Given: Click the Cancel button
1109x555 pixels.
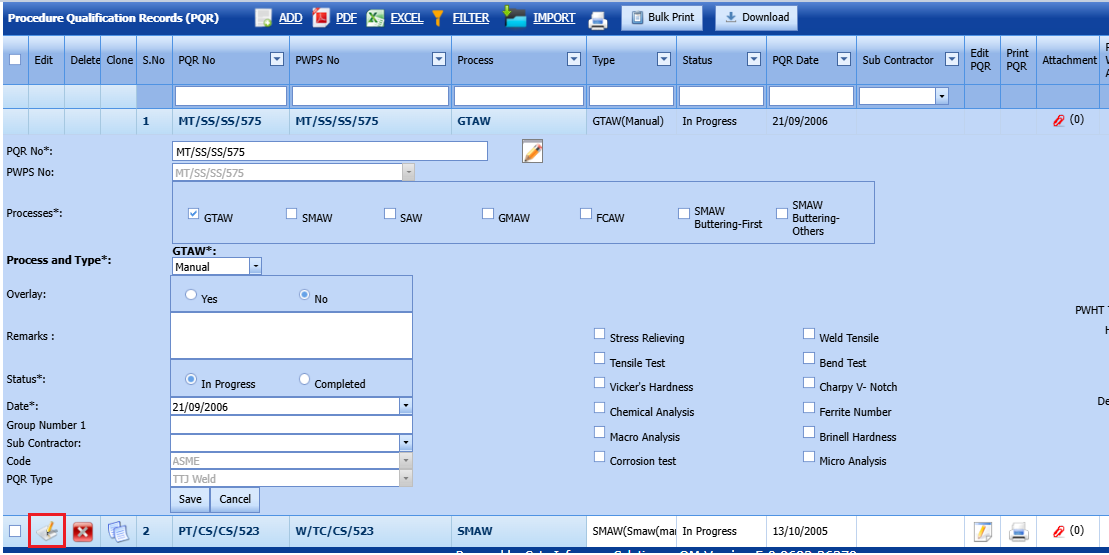Looking at the screenshot, I should [235, 498].
